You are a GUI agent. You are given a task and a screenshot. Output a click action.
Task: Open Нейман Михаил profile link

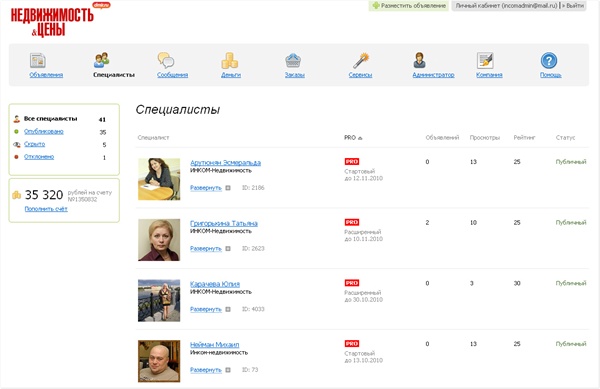click(214, 345)
